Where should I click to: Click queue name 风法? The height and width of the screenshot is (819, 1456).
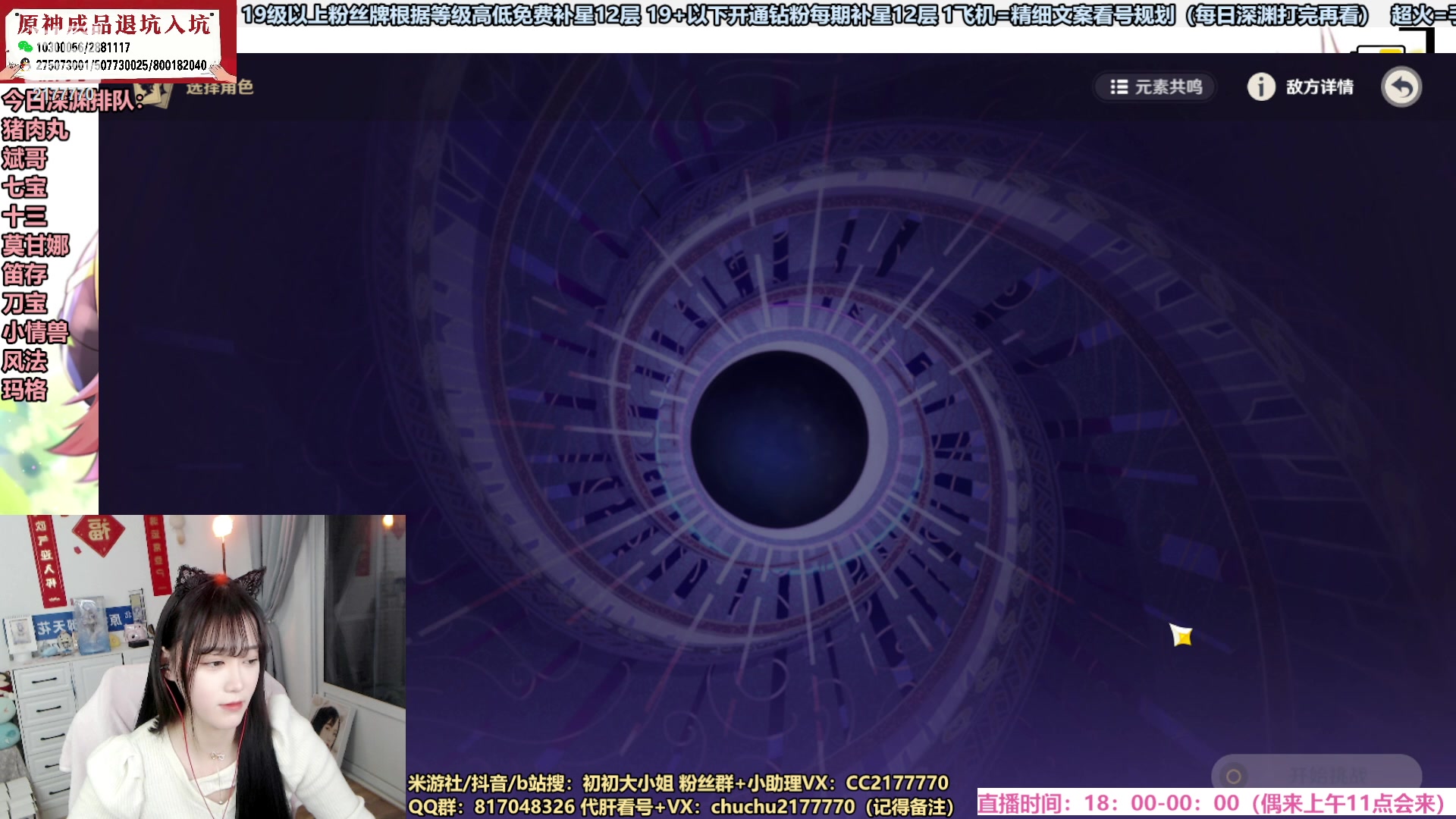[x=24, y=361]
